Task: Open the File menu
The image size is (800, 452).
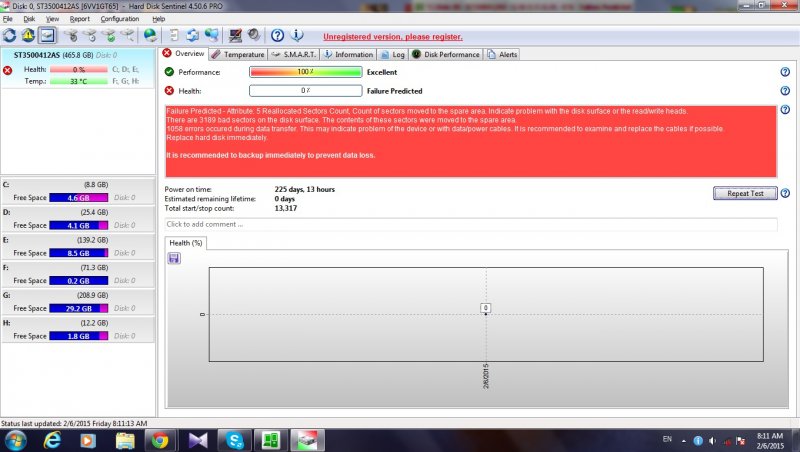Action: (8, 19)
